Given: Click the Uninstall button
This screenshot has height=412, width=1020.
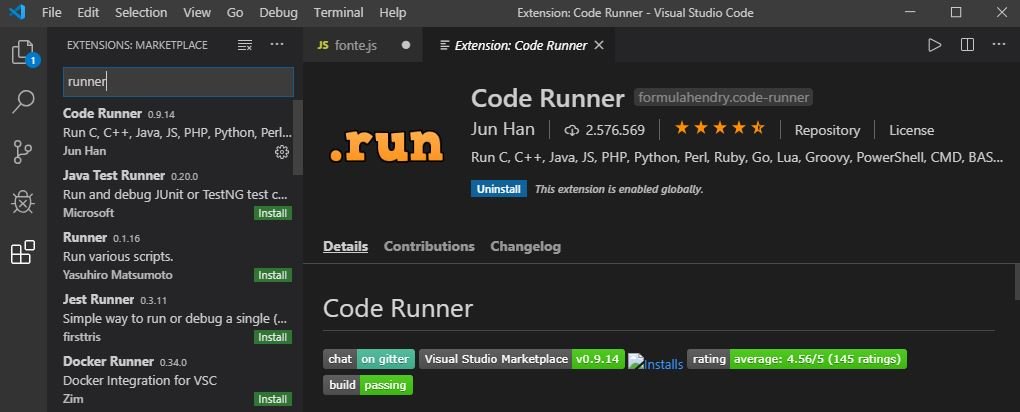Looking at the screenshot, I should pos(499,189).
